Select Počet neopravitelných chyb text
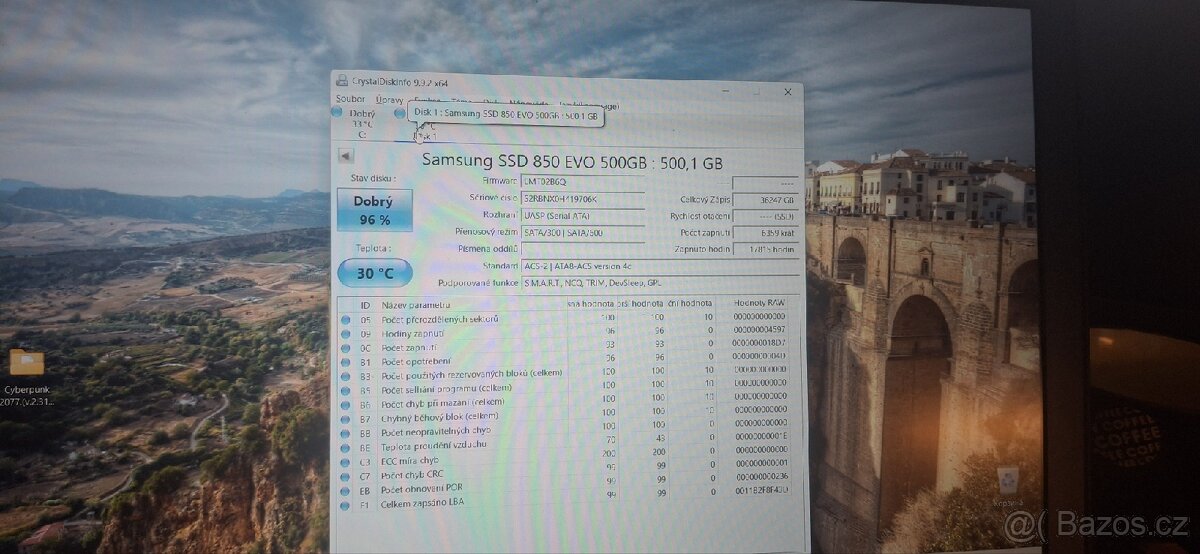The height and width of the screenshot is (554, 1200). 435,431
